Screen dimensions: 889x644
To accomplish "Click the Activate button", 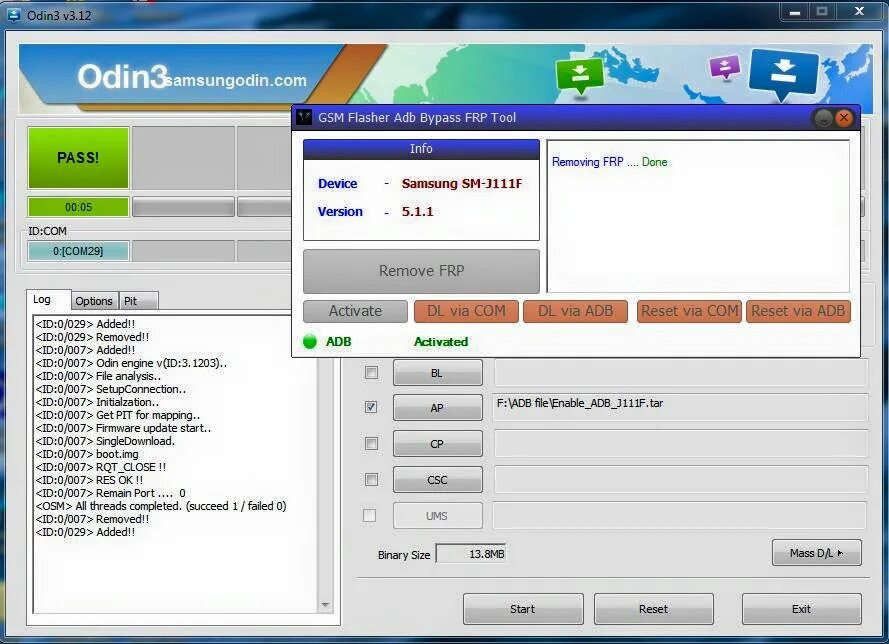I will 355,311.
